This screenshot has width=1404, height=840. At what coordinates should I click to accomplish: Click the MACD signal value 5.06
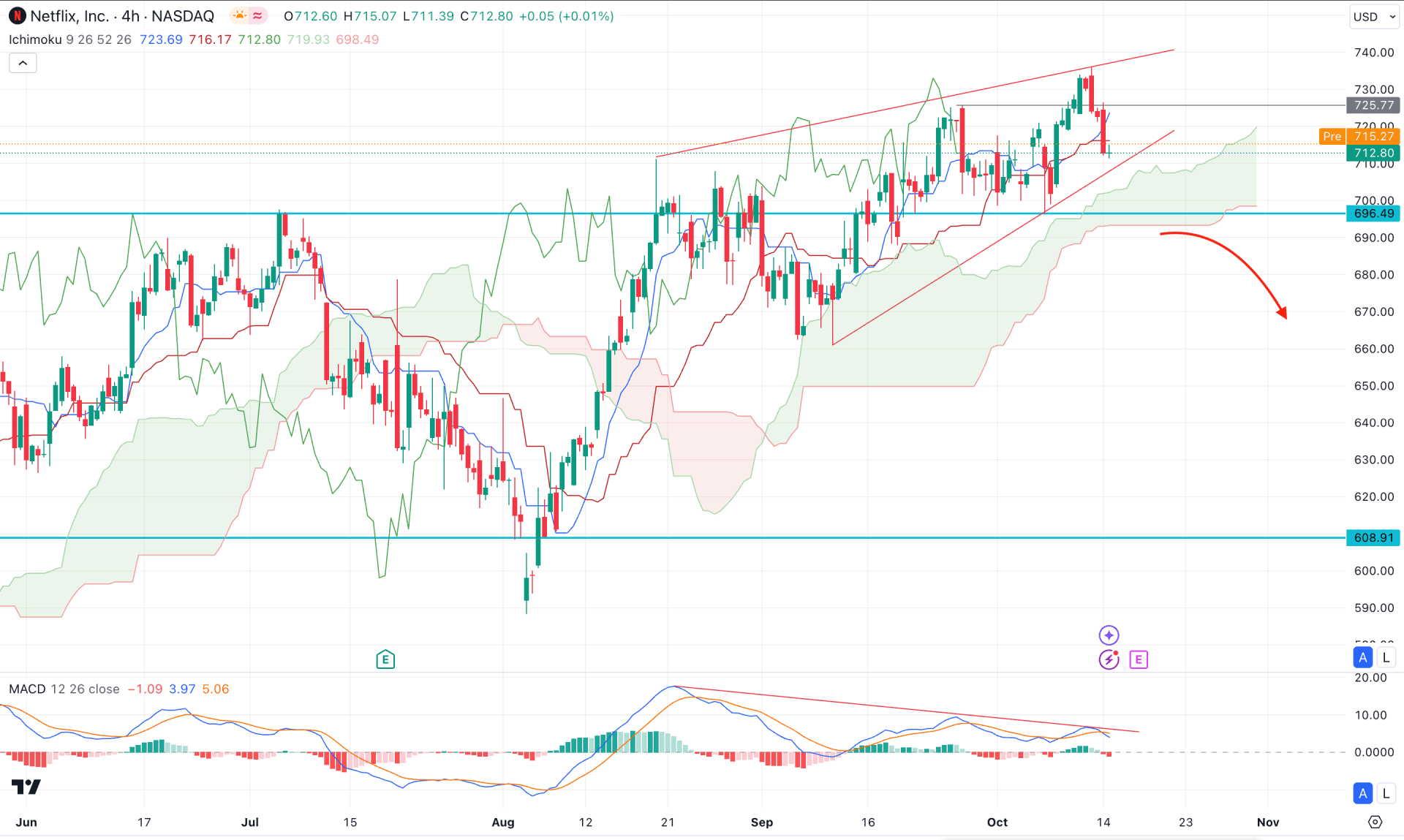coord(216,689)
